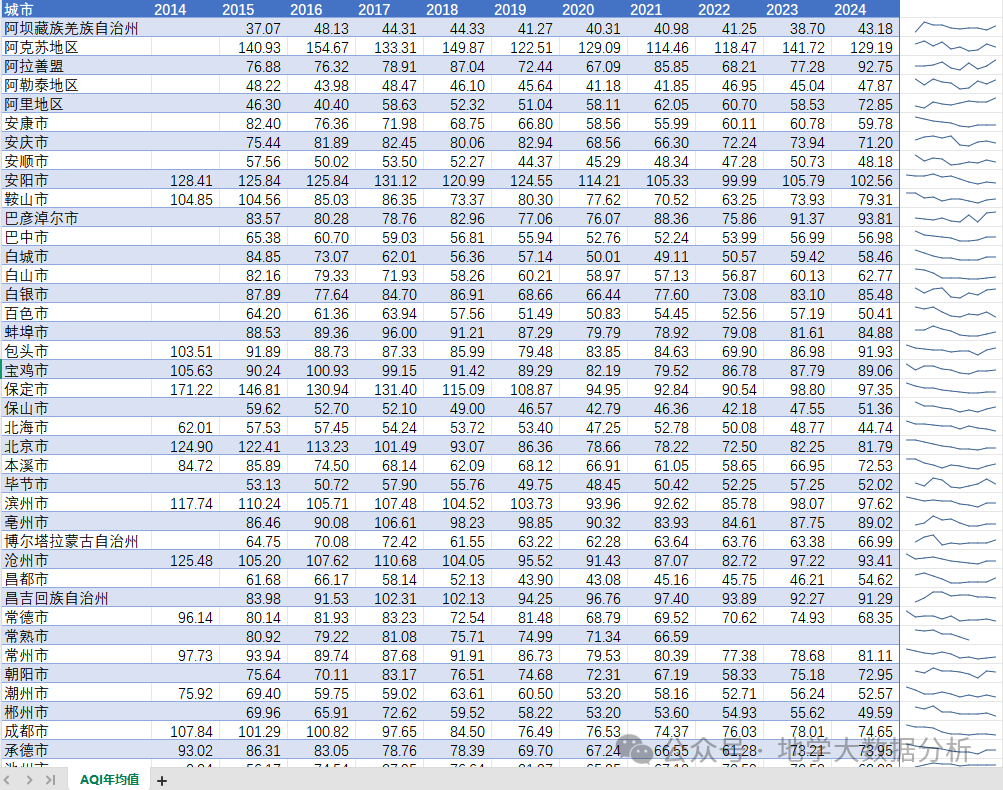
Task: Click the next sheet navigation arrow
Action: click(29, 780)
